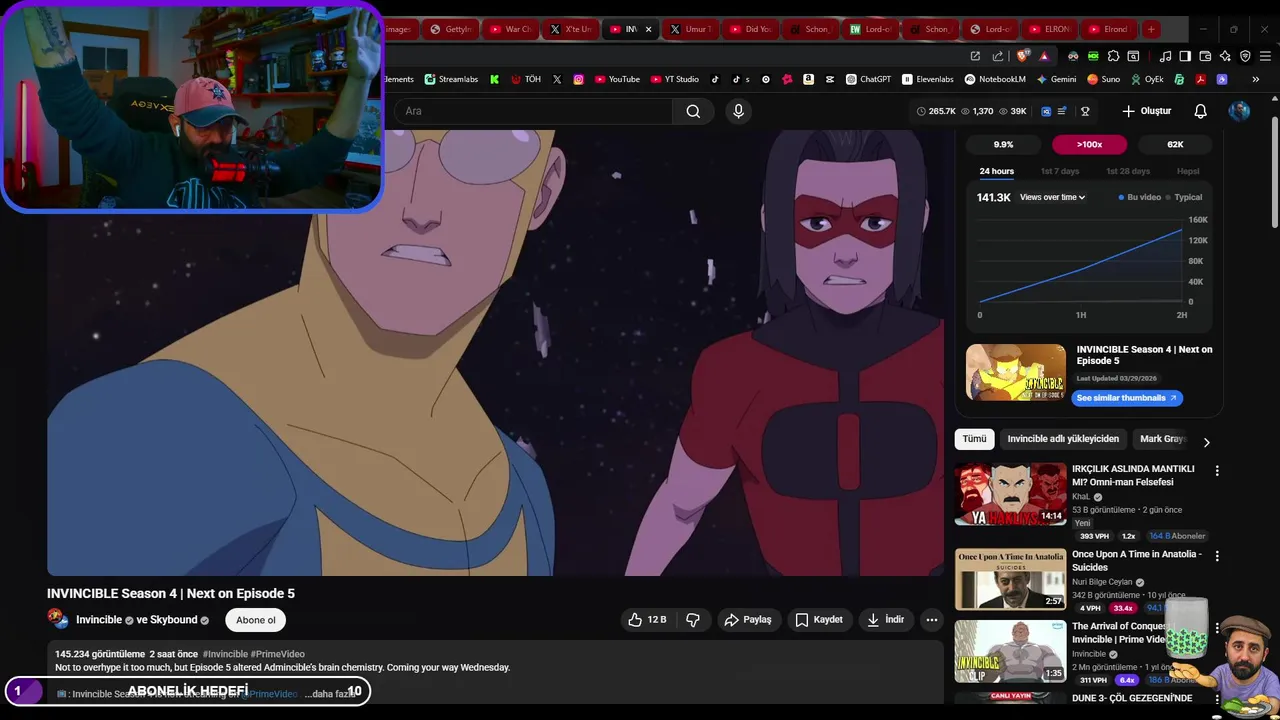The width and height of the screenshot is (1280, 720).
Task: Open the Invincible channel name link
Action: (99, 620)
